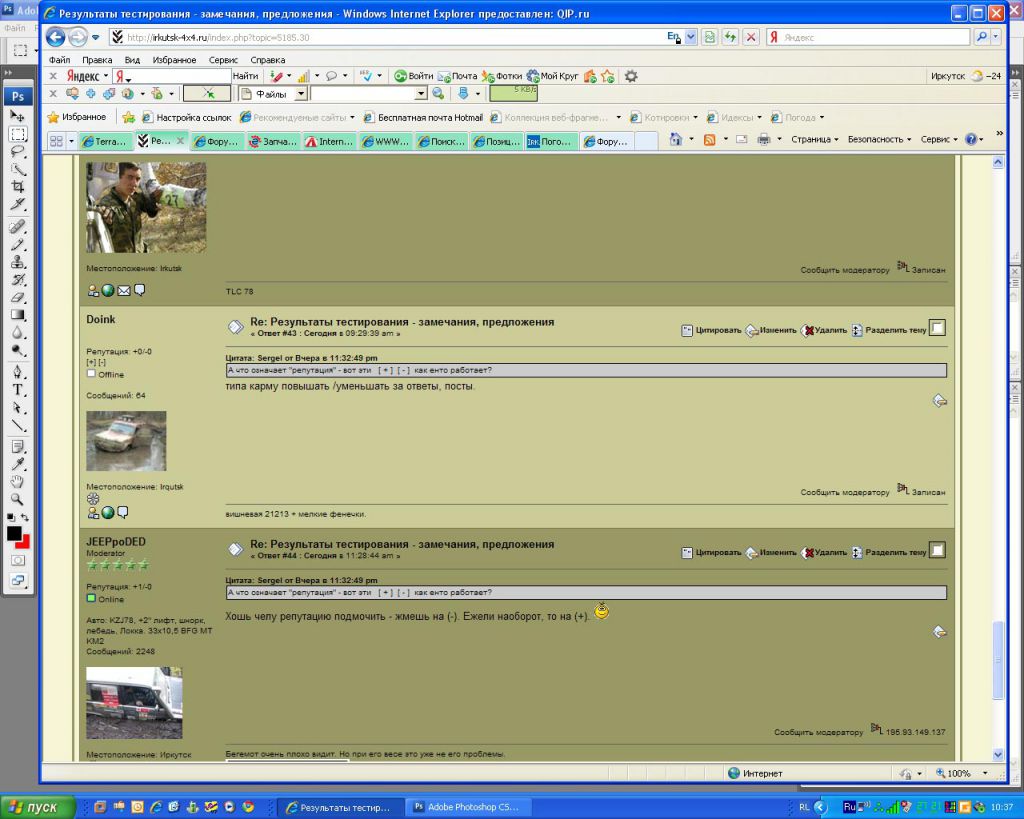Click the black foreground color swatch
This screenshot has height=819, width=1024.
coord(14,534)
